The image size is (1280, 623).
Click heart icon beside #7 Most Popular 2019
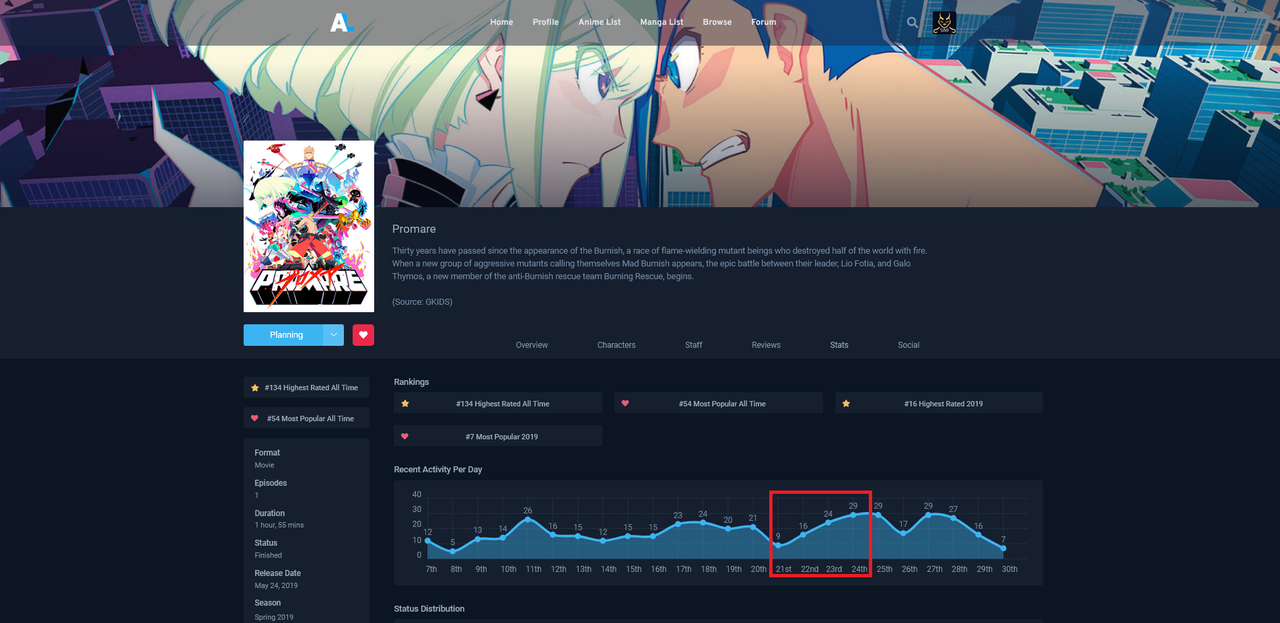click(x=405, y=436)
